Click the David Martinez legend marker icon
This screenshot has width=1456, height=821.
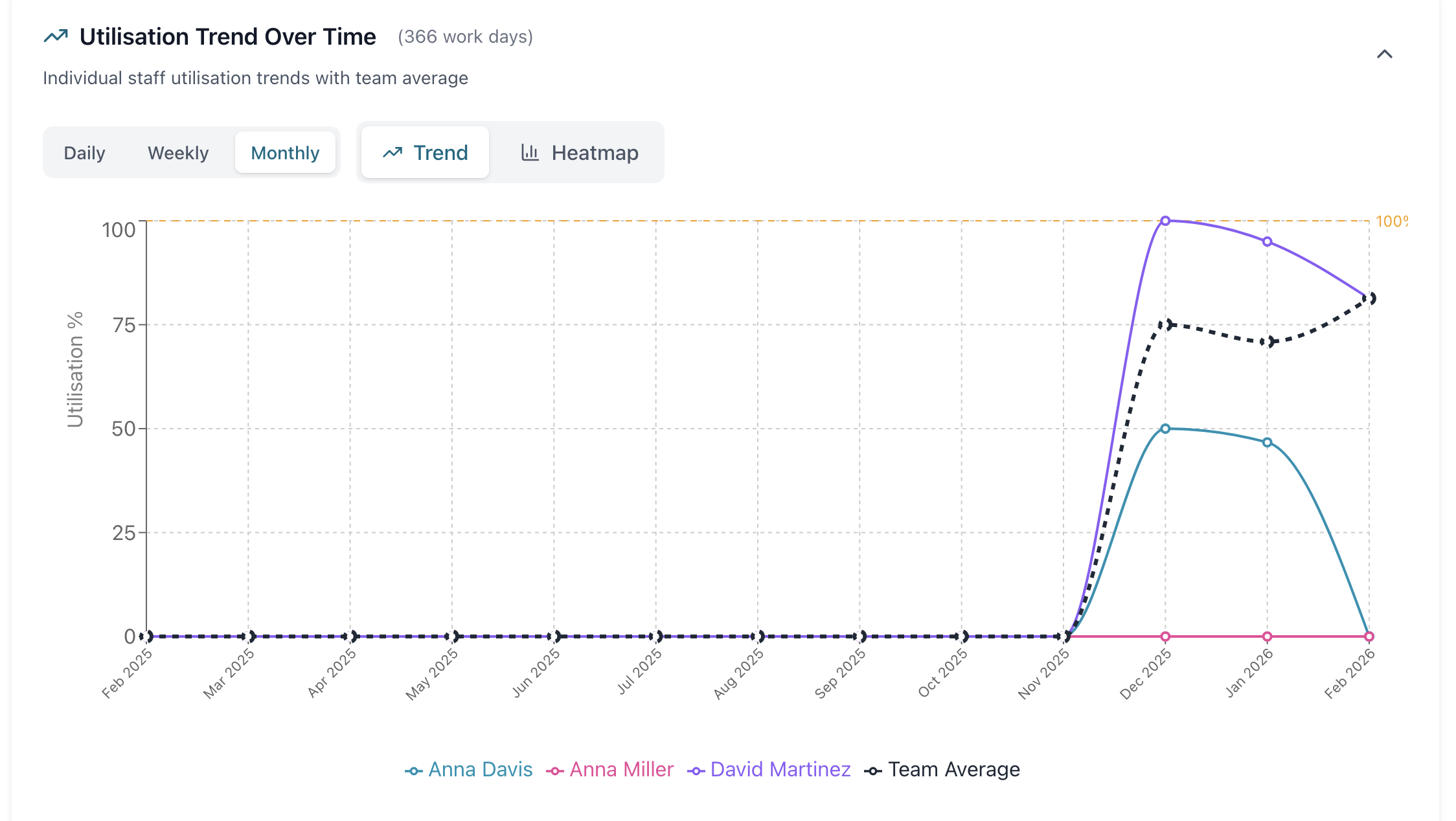[696, 771]
